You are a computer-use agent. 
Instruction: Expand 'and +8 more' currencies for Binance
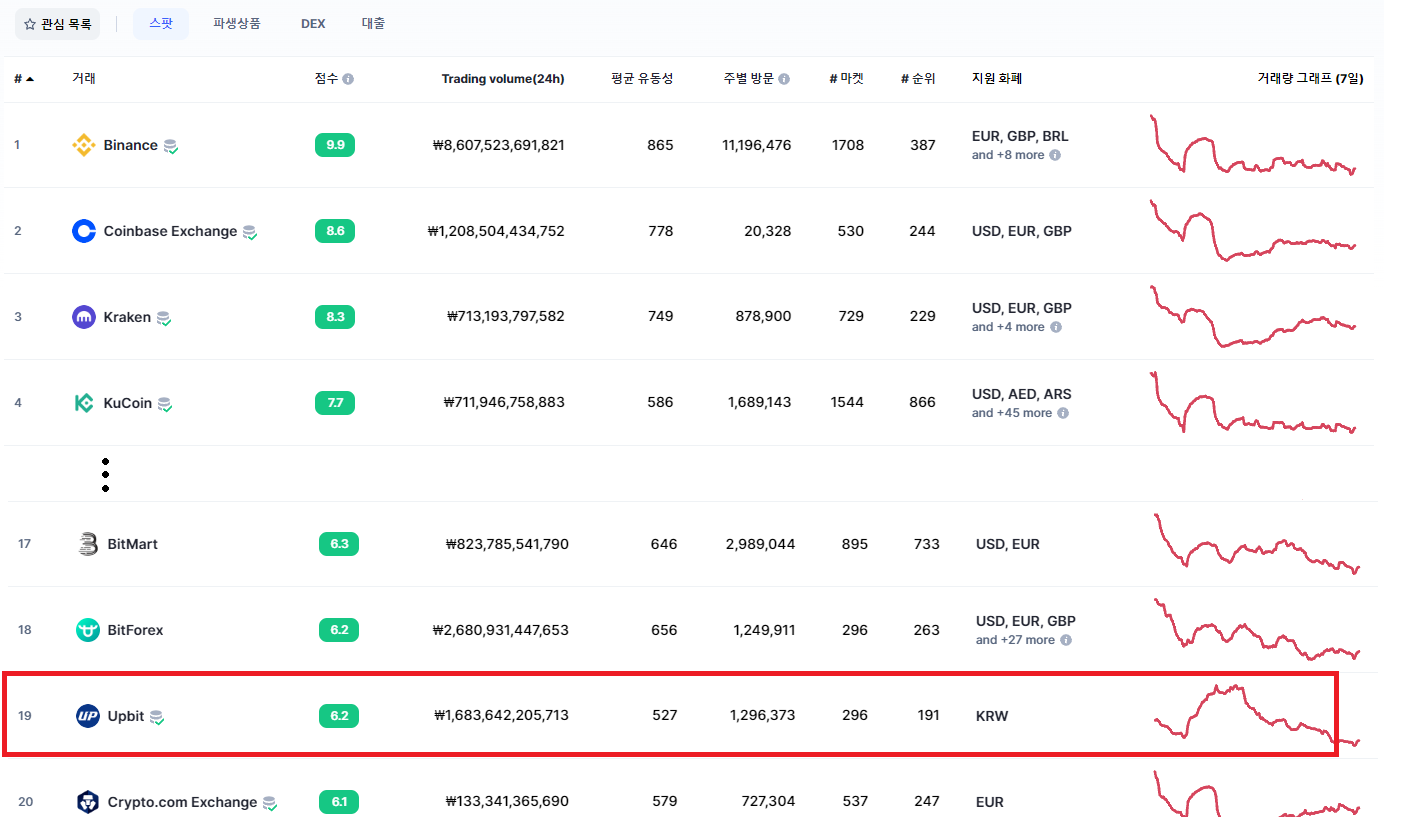pyautogui.click(x=1008, y=156)
